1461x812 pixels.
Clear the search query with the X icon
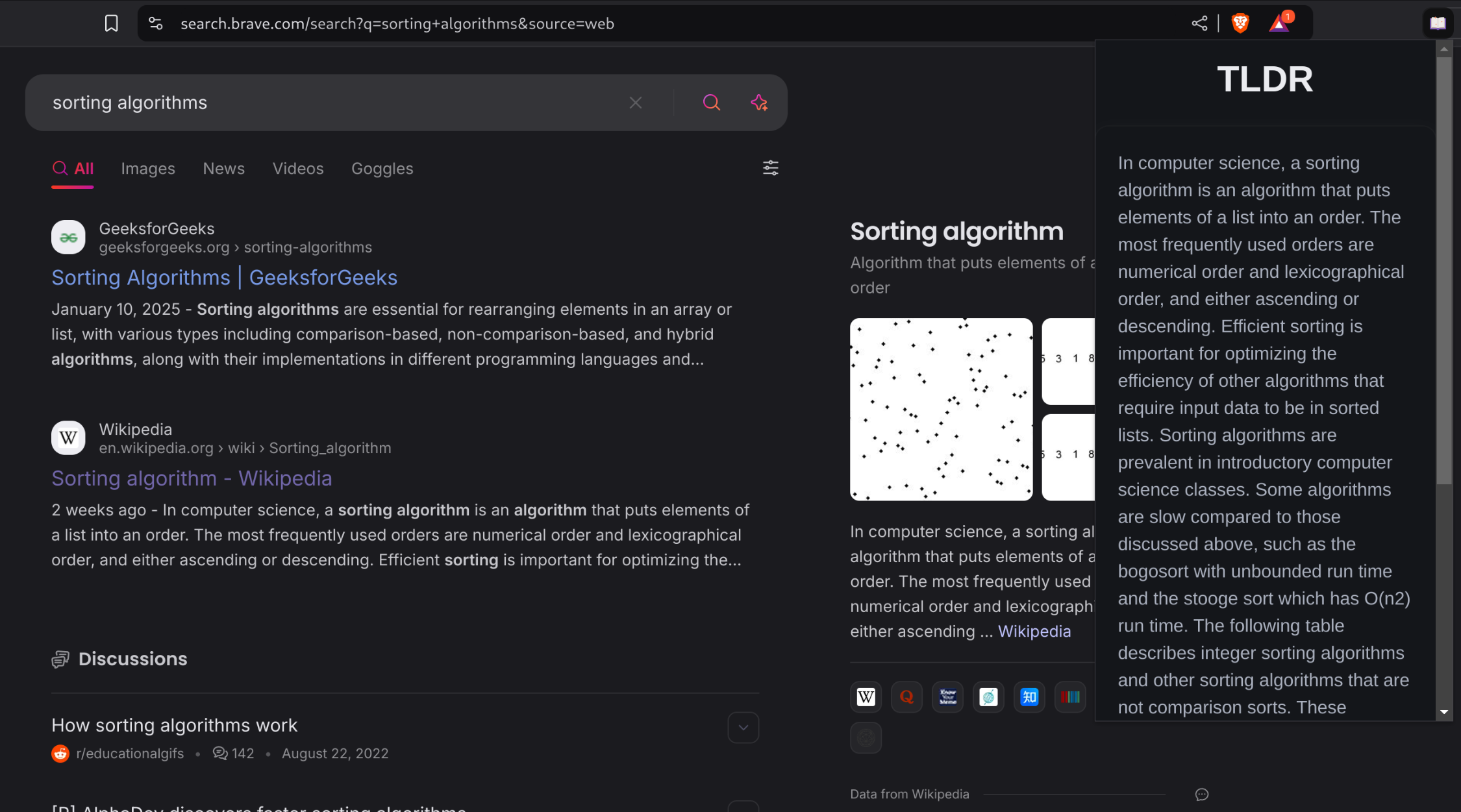point(636,103)
